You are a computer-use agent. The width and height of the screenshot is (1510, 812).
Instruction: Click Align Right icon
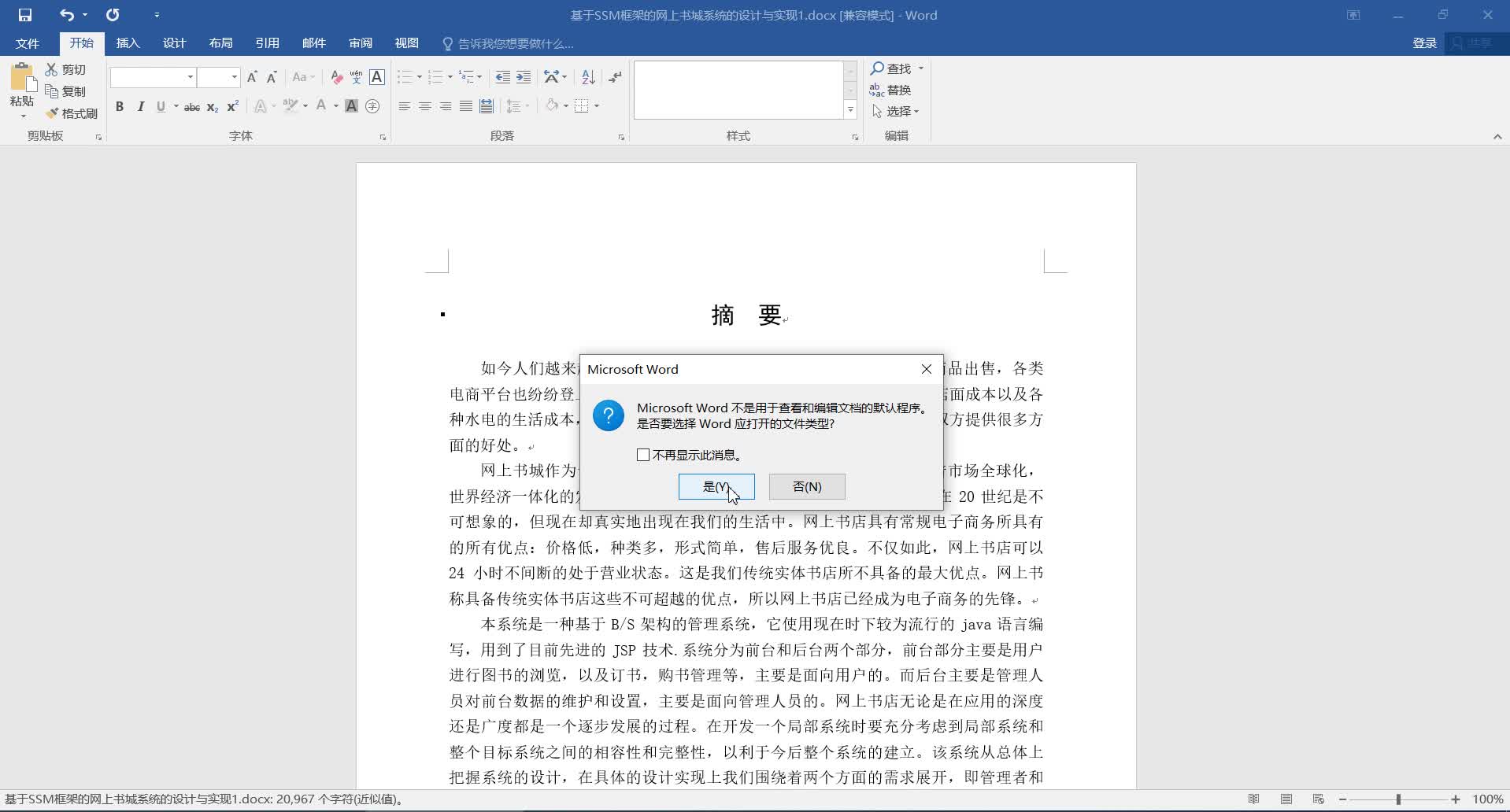pyautogui.click(x=445, y=106)
